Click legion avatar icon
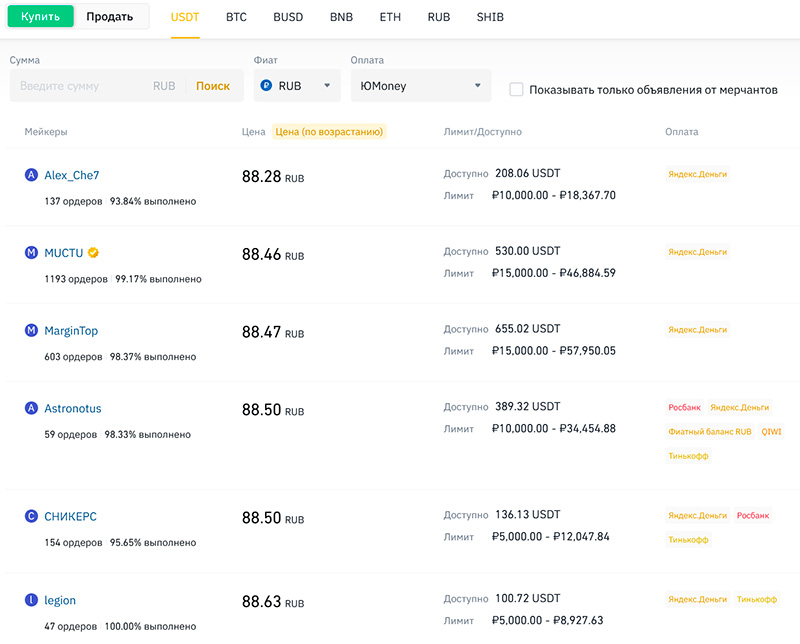800x644 pixels. pos(31,601)
